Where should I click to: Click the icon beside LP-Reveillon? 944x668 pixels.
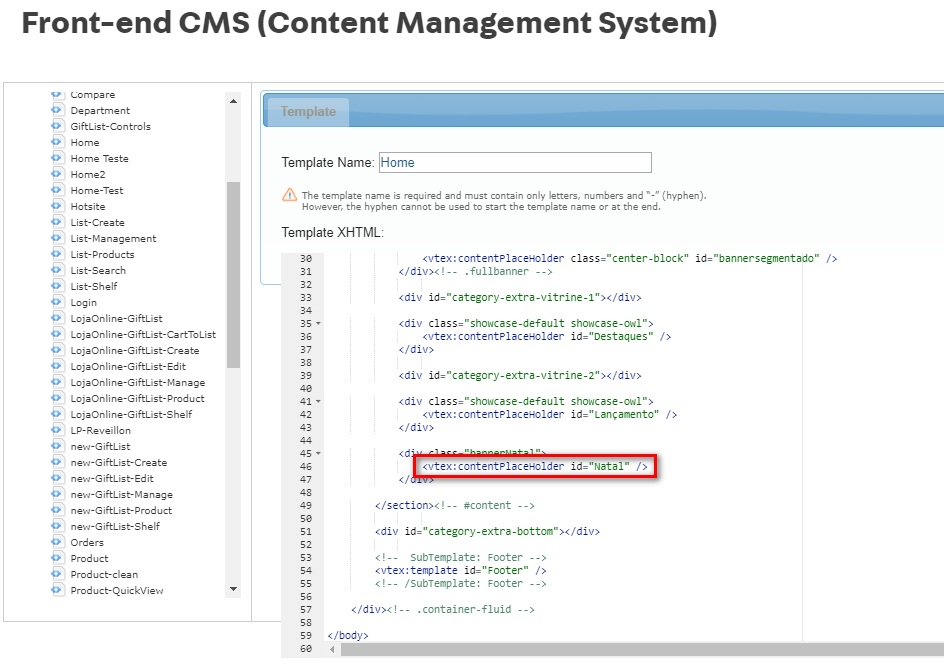tap(57, 430)
